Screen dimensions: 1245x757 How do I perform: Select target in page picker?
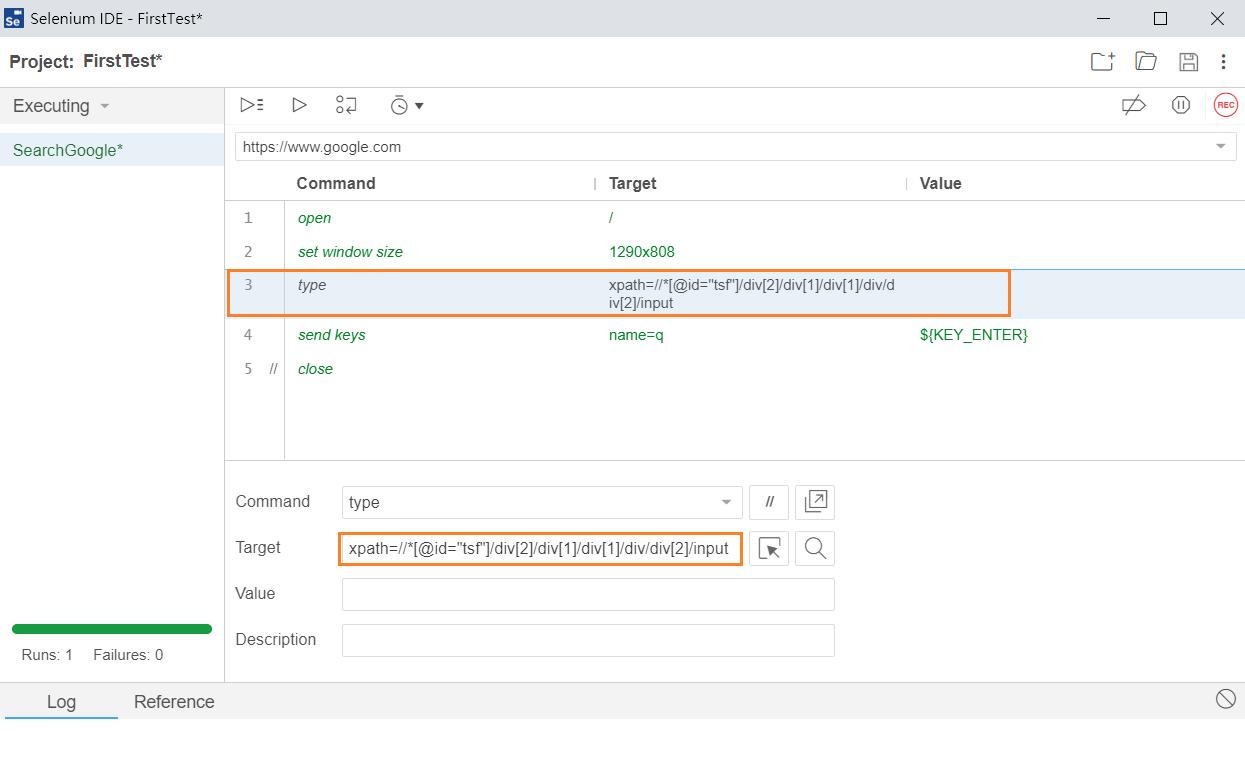(769, 548)
